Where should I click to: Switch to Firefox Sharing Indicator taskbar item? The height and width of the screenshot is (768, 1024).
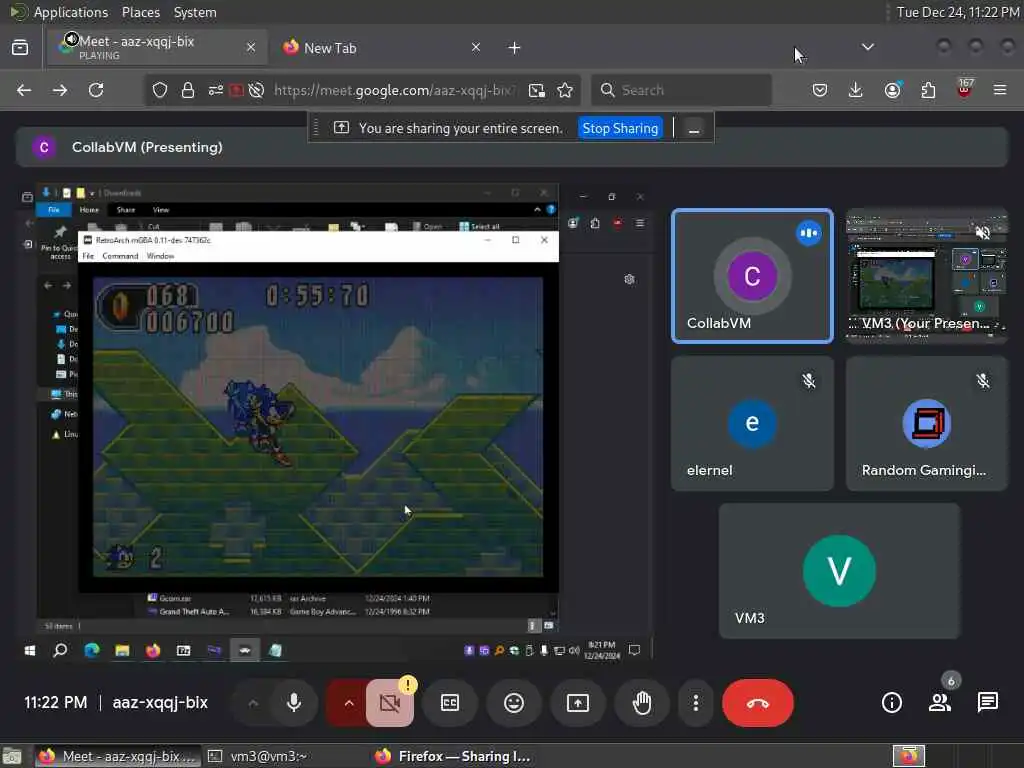452,756
